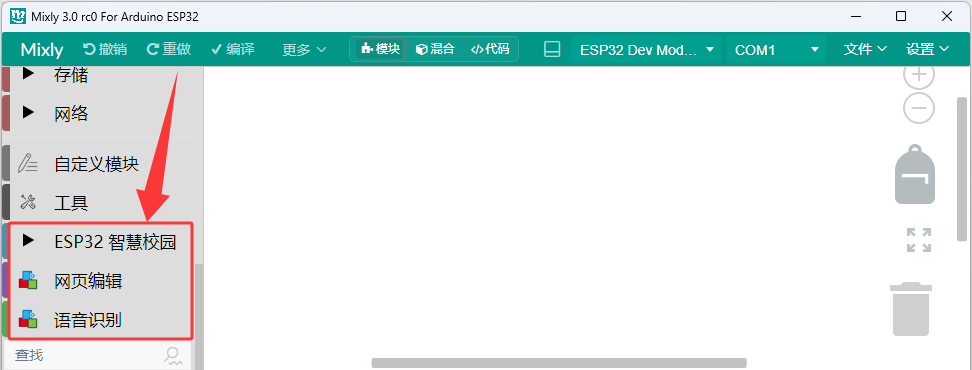Switch to 混合 mixed view
The image size is (972, 370).
(435, 49)
